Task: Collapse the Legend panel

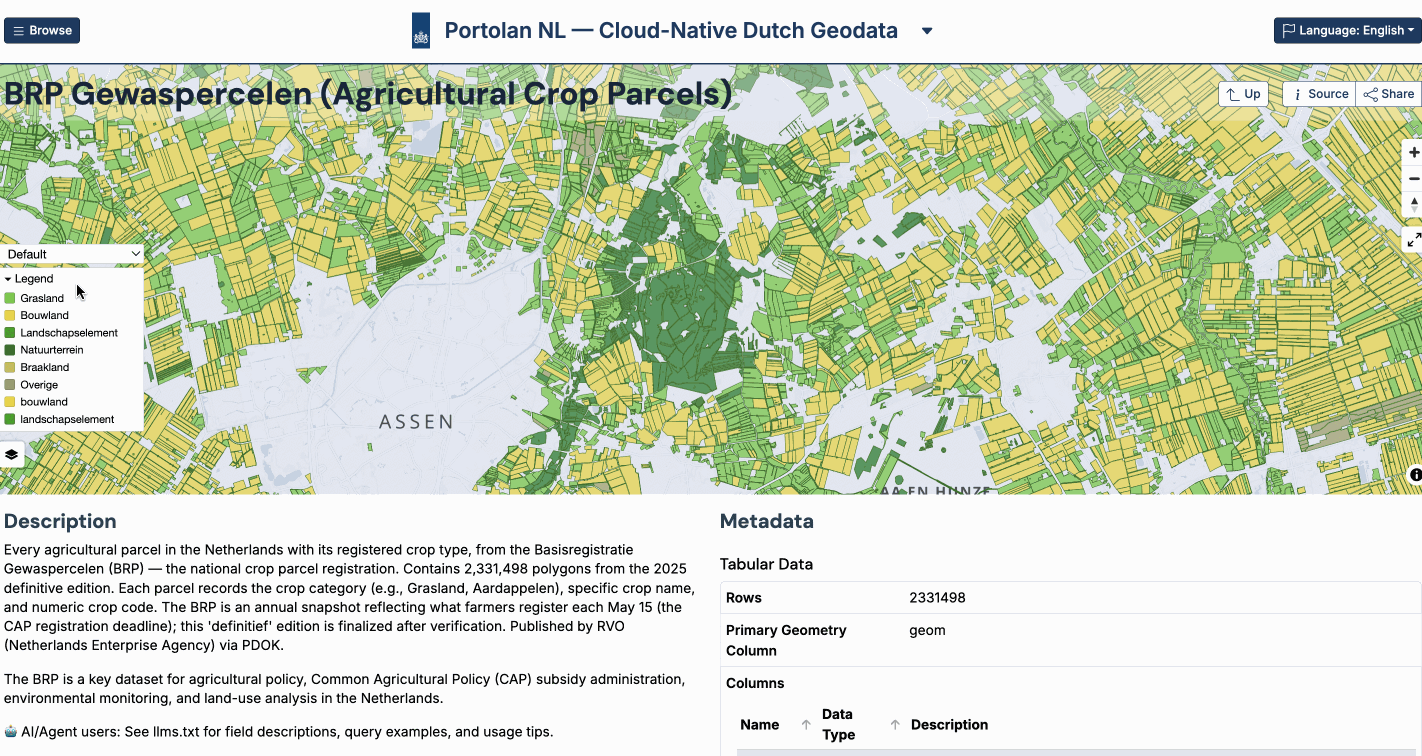Action: click(x=29, y=279)
